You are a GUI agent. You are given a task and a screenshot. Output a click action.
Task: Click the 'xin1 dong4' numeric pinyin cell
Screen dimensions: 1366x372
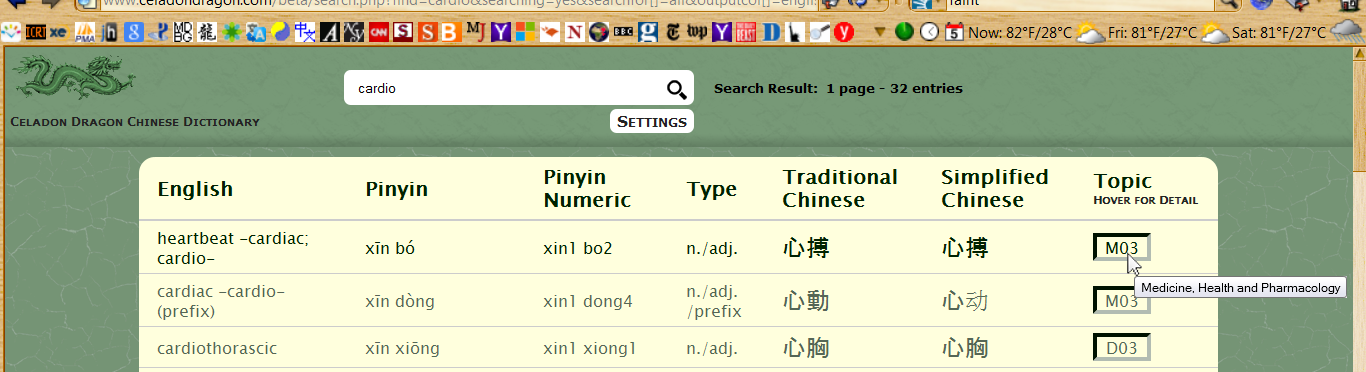587,300
